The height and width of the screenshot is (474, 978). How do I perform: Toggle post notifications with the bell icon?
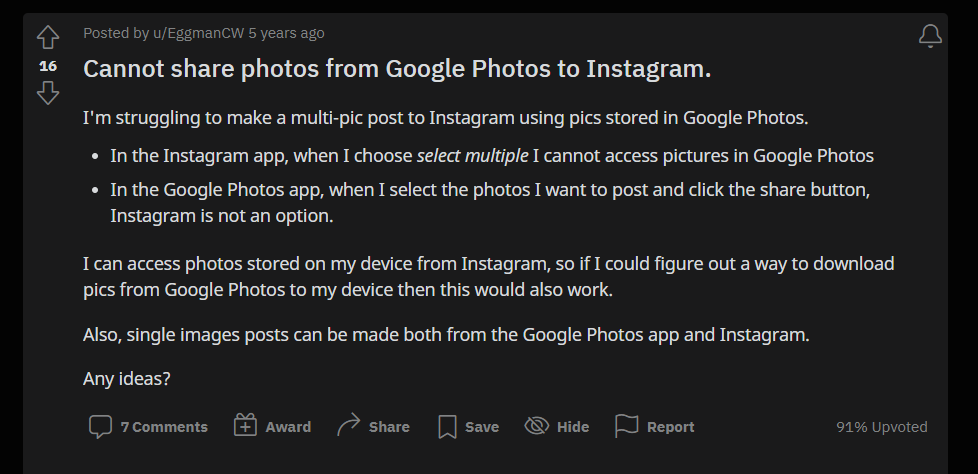[930, 36]
